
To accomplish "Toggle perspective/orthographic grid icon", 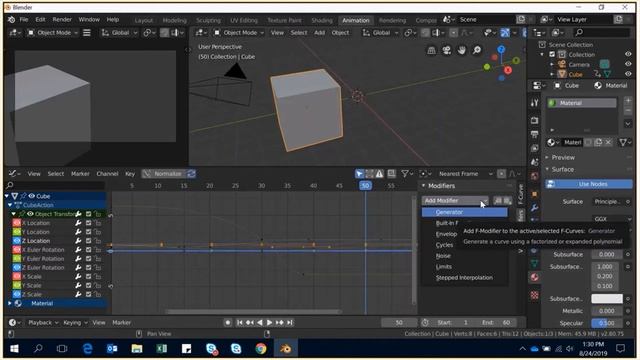I will (431, 50).
